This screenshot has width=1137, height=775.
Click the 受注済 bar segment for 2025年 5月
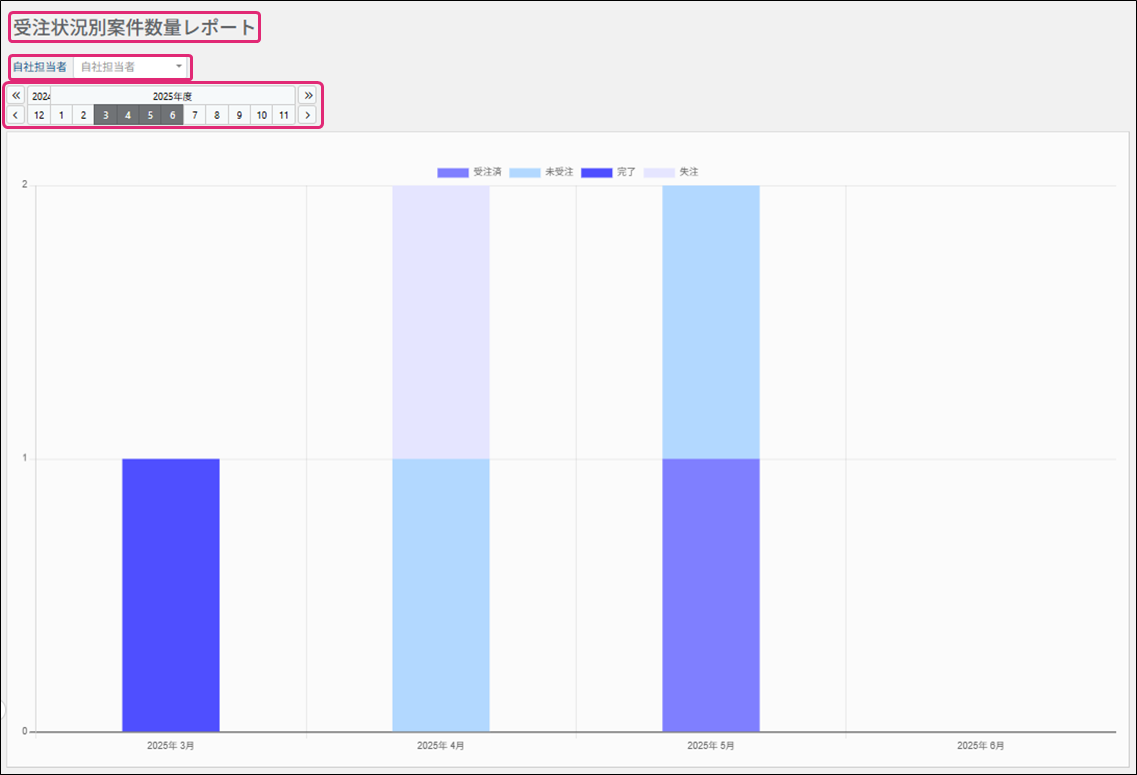pyautogui.click(x=711, y=595)
